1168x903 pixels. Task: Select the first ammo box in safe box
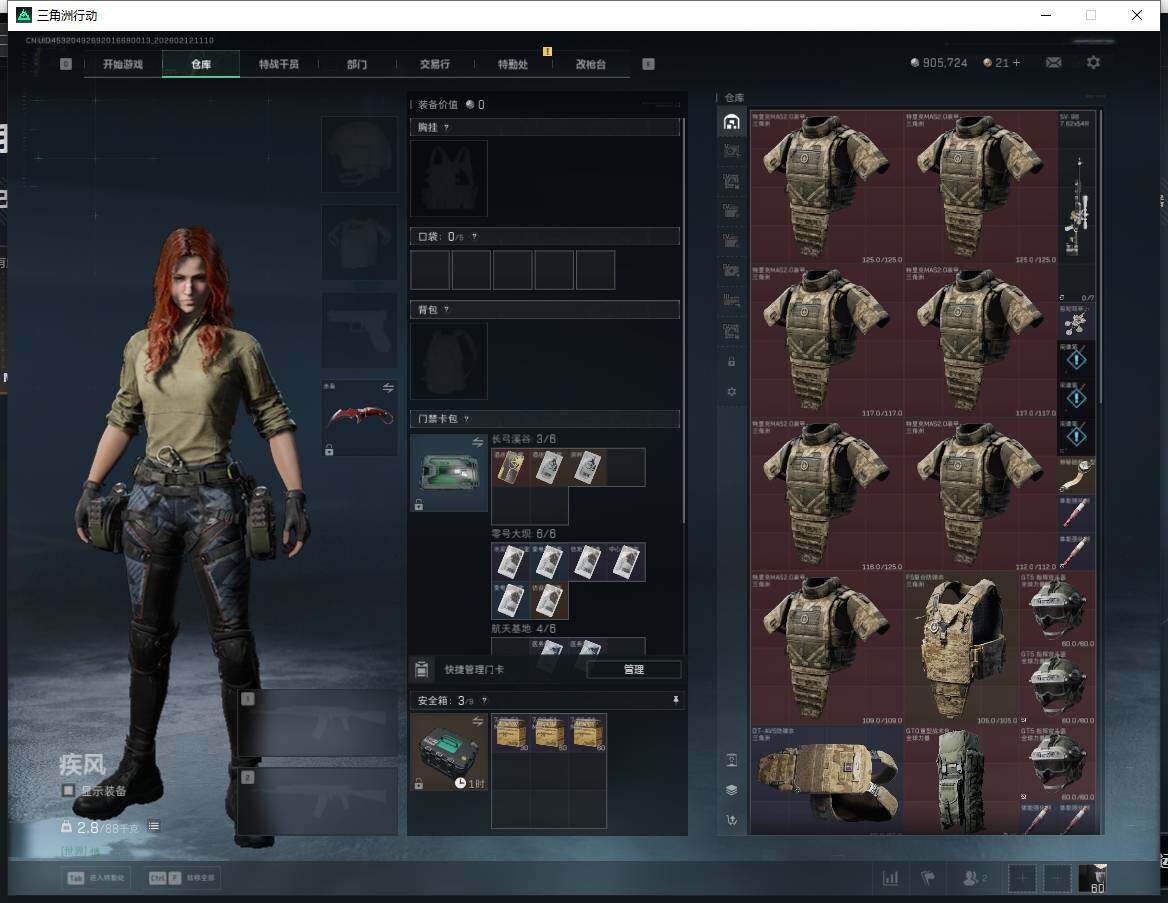coord(511,732)
